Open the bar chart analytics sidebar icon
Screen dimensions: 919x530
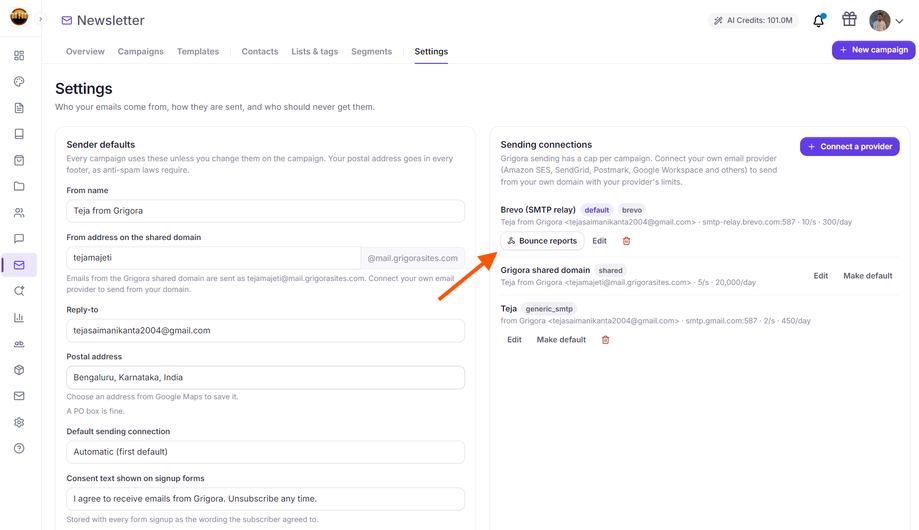click(19, 317)
